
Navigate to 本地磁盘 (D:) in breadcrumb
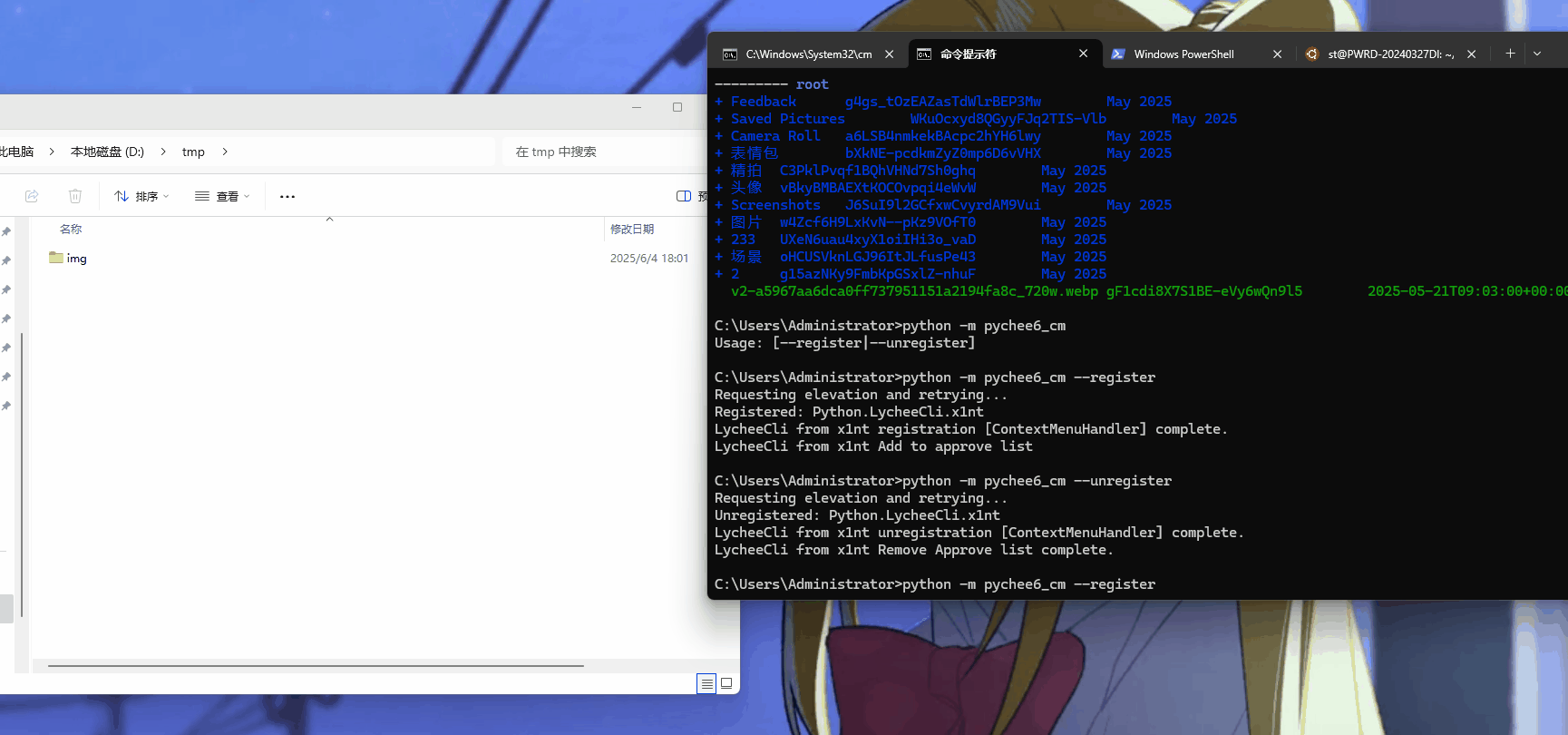point(107,152)
